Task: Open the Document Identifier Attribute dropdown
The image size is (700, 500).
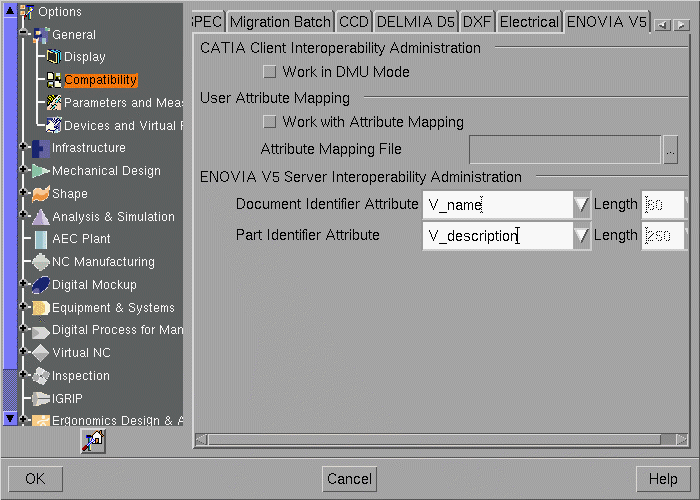Action: 582,205
